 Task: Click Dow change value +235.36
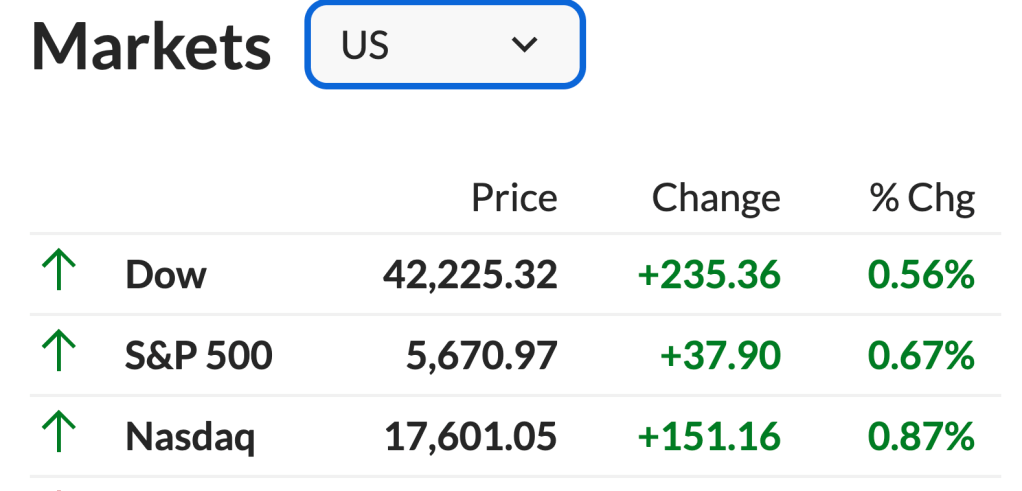[x=708, y=275]
